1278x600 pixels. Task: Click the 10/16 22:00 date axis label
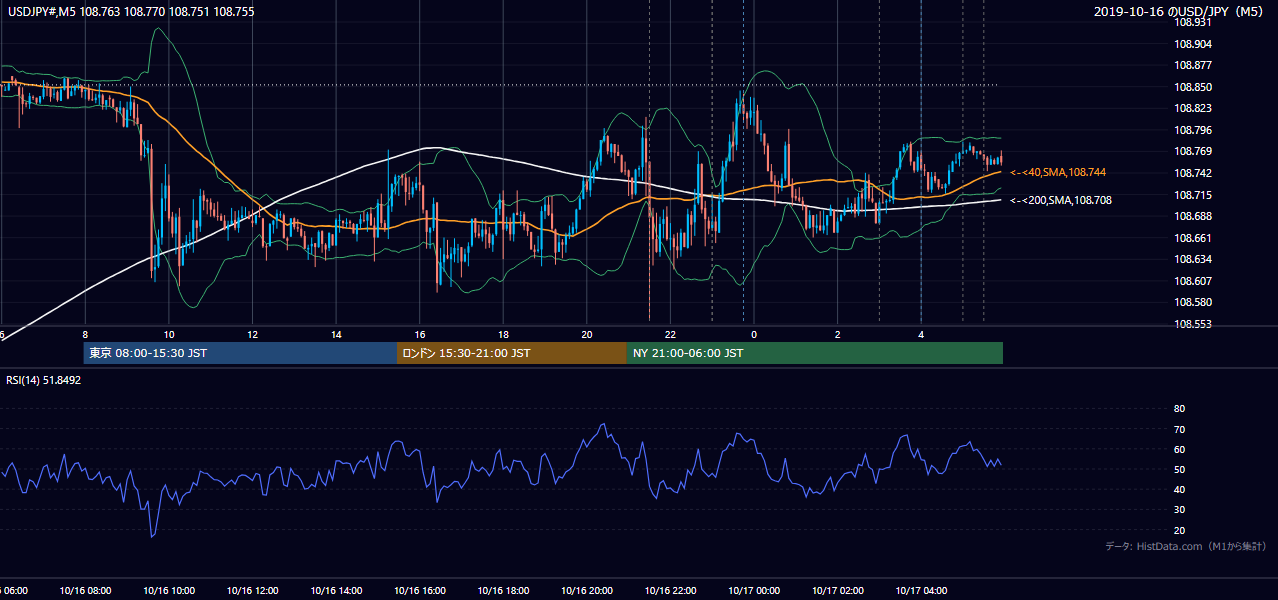[670, 591]
